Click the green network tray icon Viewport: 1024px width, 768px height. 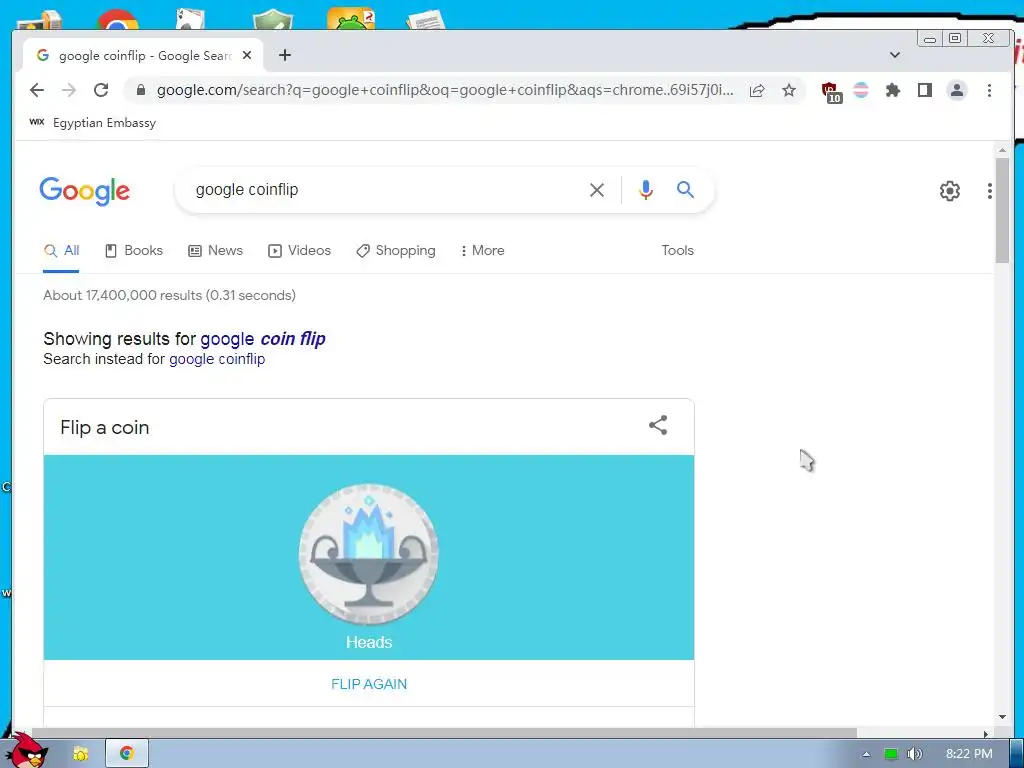(890, 754)
